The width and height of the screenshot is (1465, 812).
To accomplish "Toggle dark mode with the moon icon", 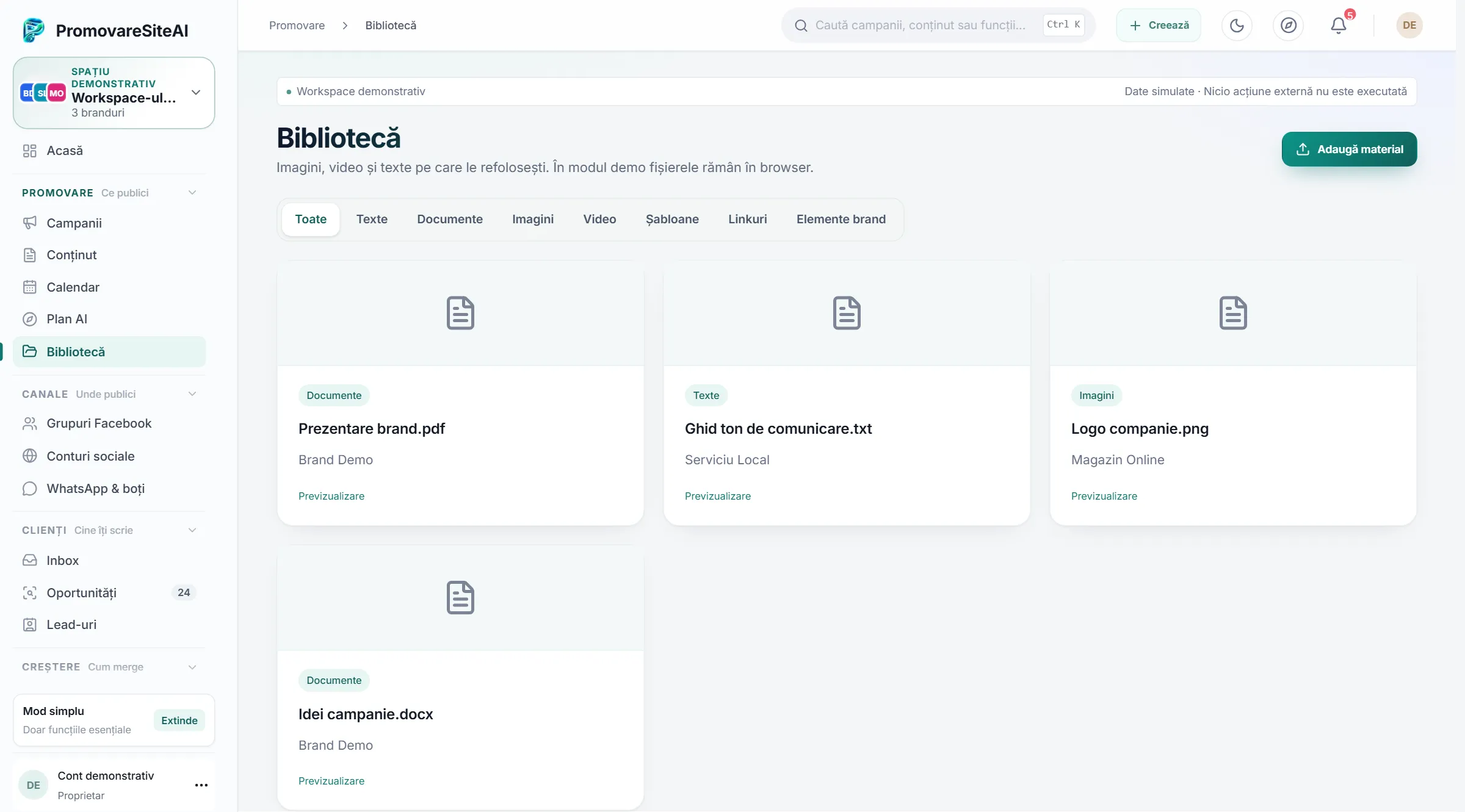I will [x=1237, y=25].
